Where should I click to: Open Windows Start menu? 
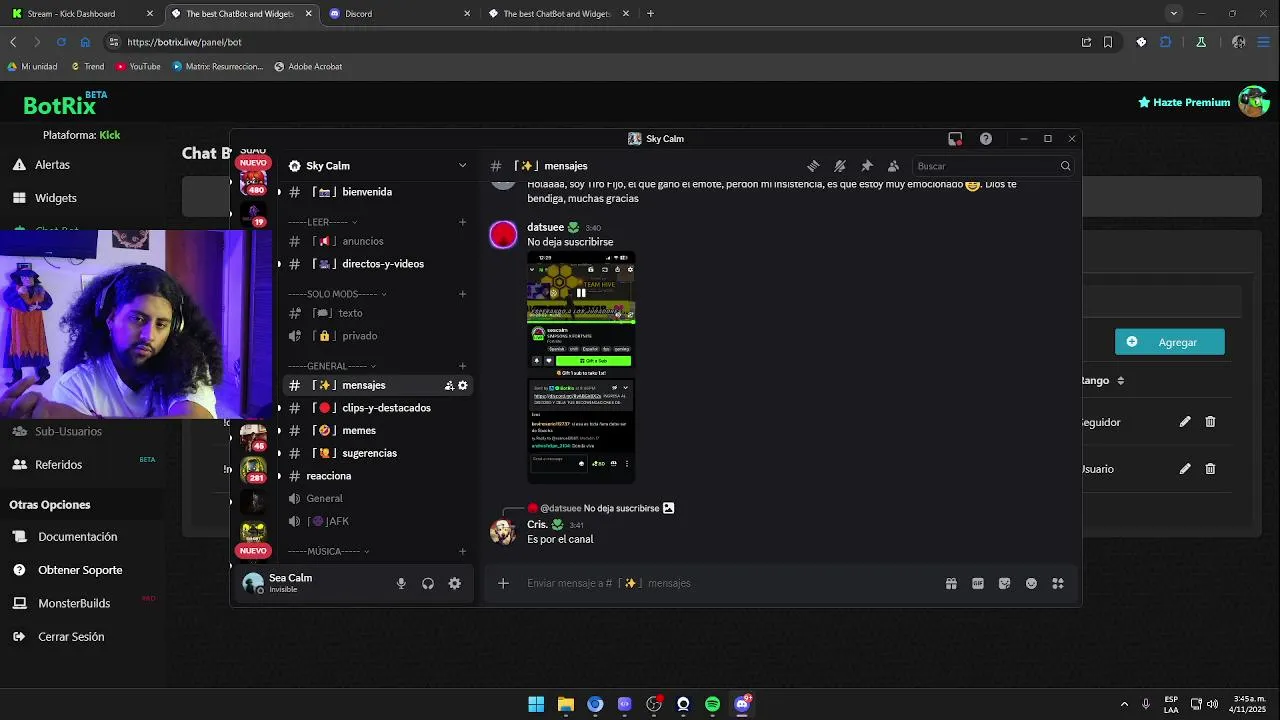point(536,704)
